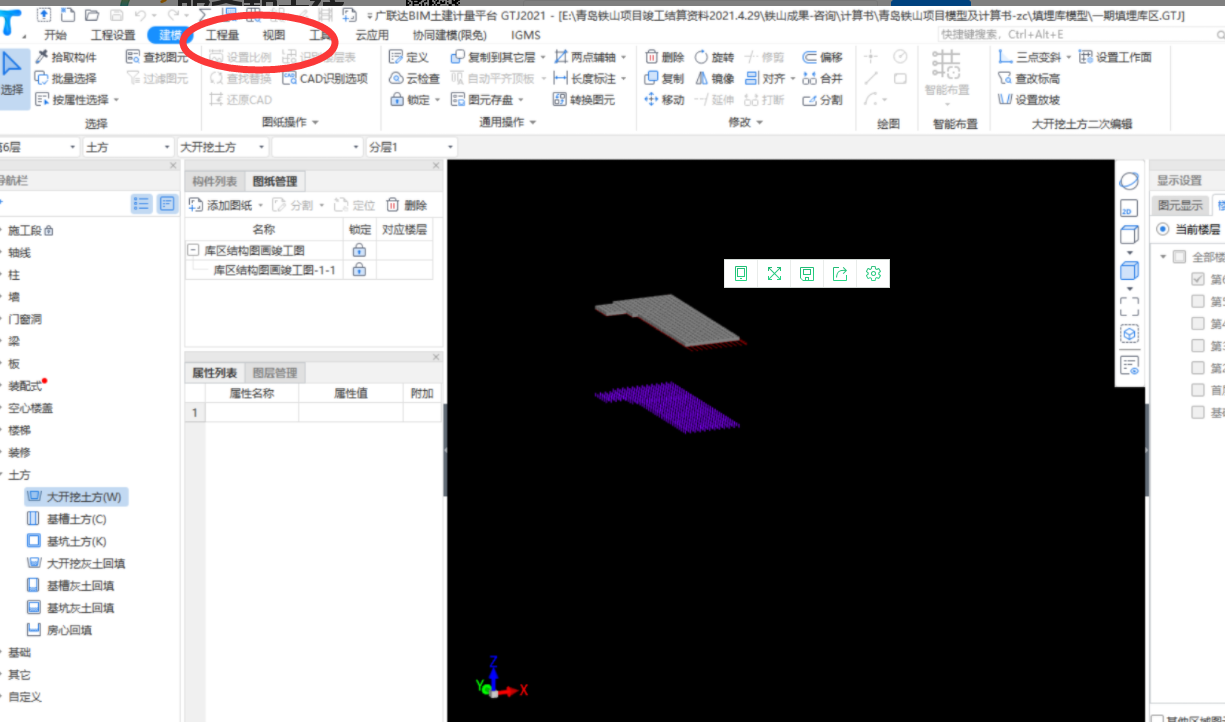Check the second floor checkbox under 全部楼层
Viewport: 1225px width, 722px height.
tap(1198, 301)
